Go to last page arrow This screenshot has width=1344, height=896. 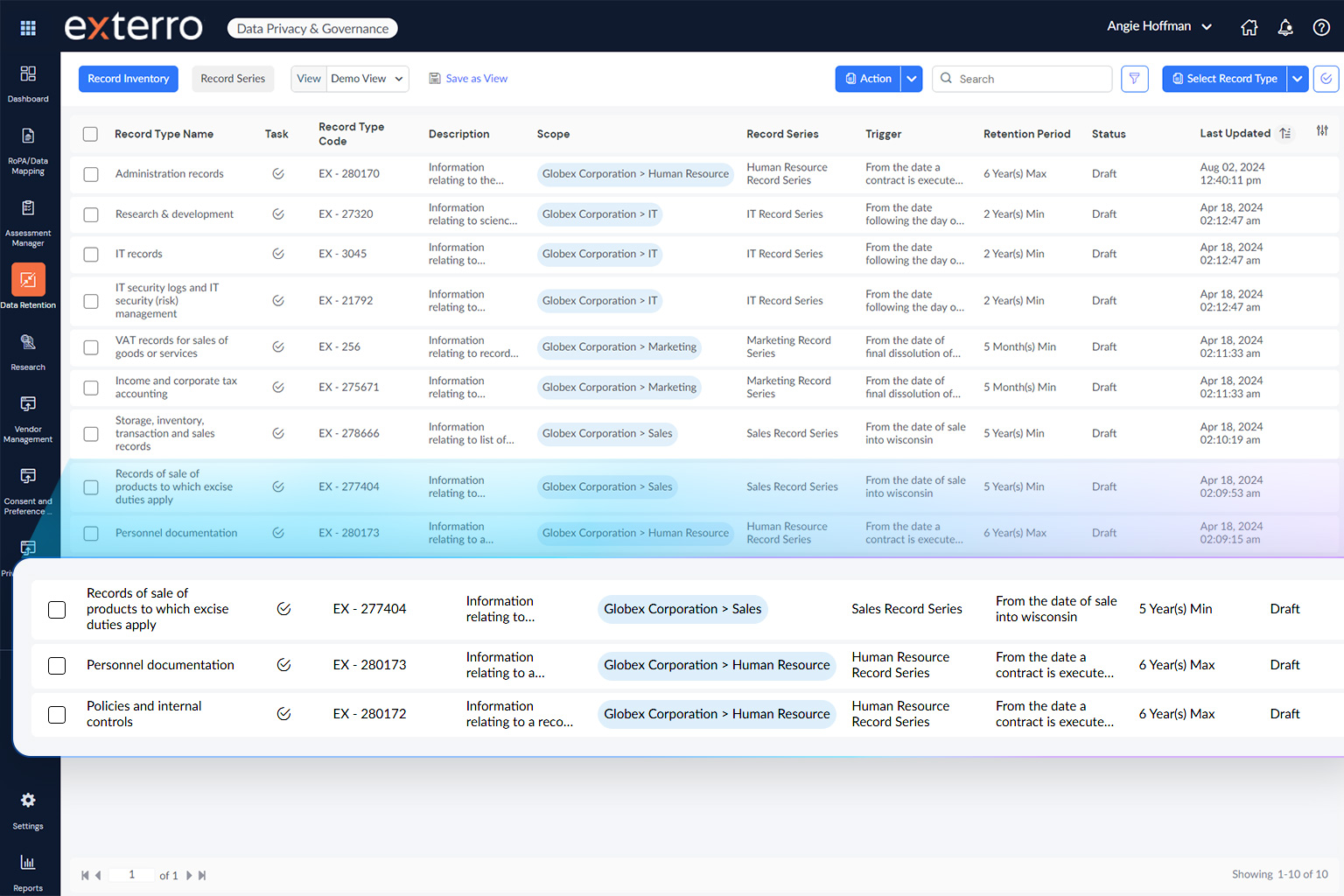202,875
